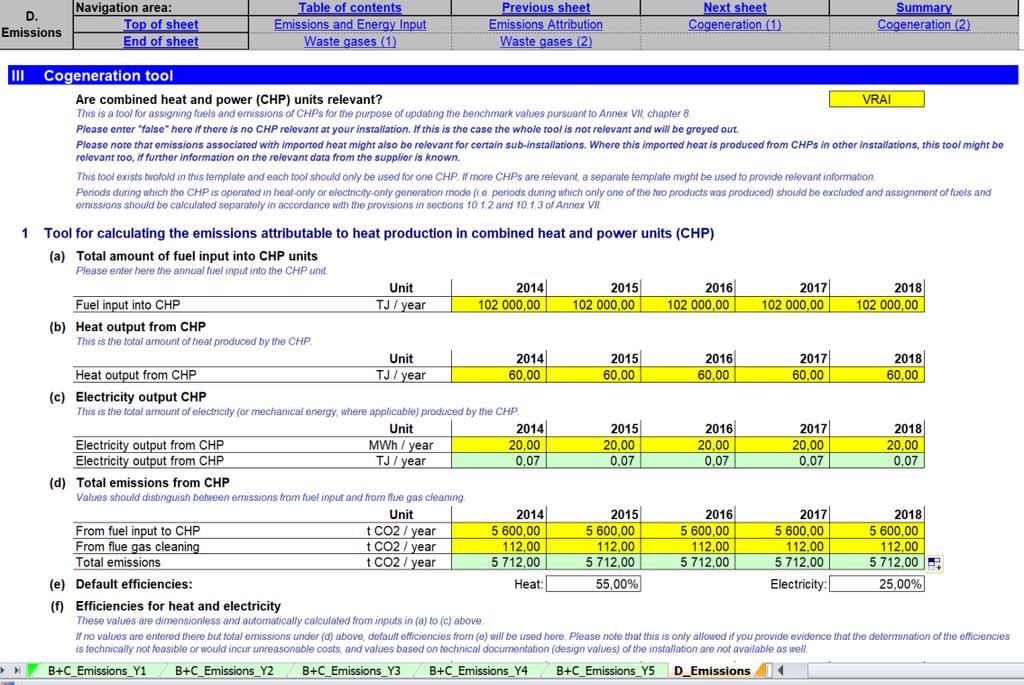Viewport: 1024px width, 685px height.
Task: Select 2018 From flue gas cleaning cell
Action: point(877,547)
